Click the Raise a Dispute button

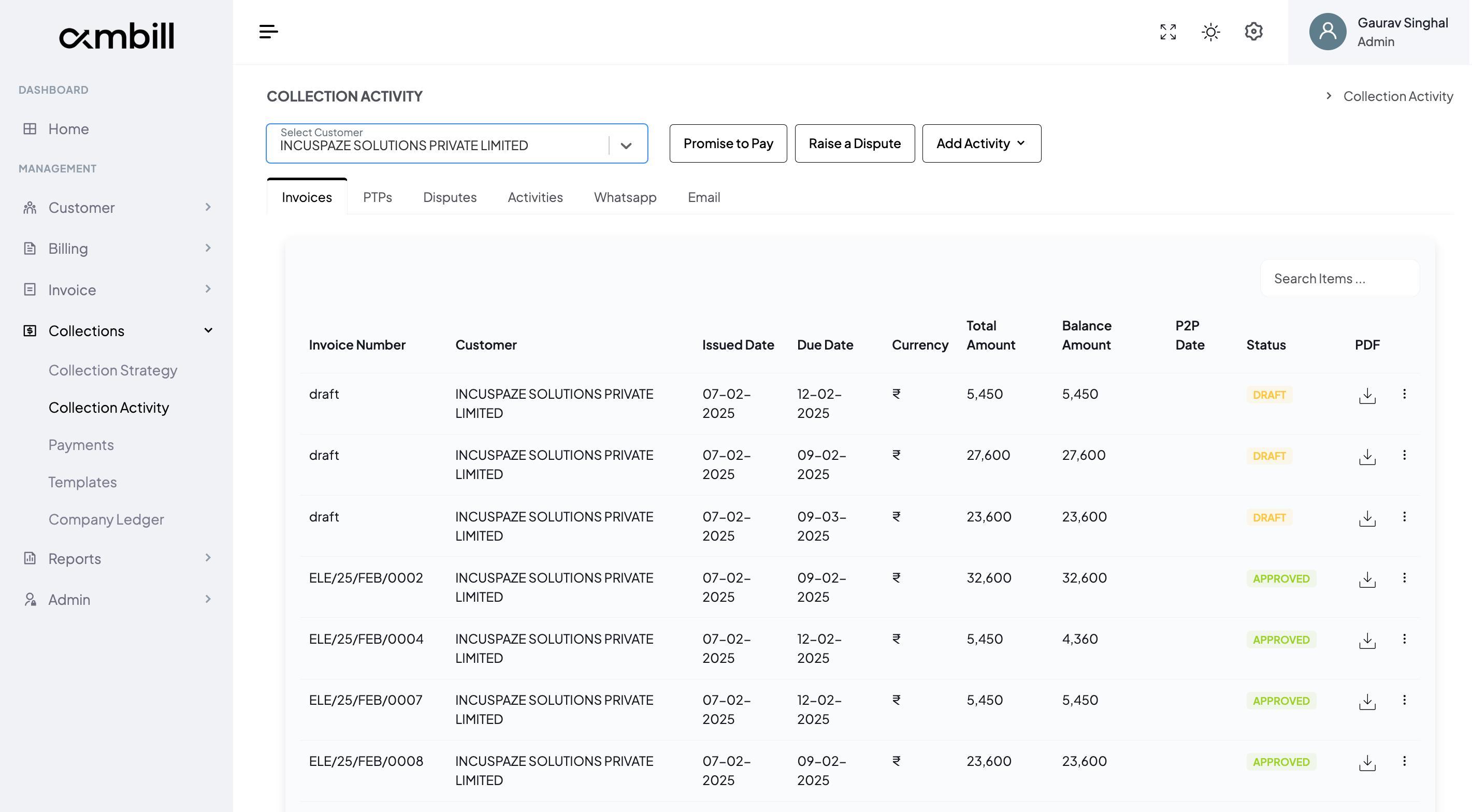854,143
